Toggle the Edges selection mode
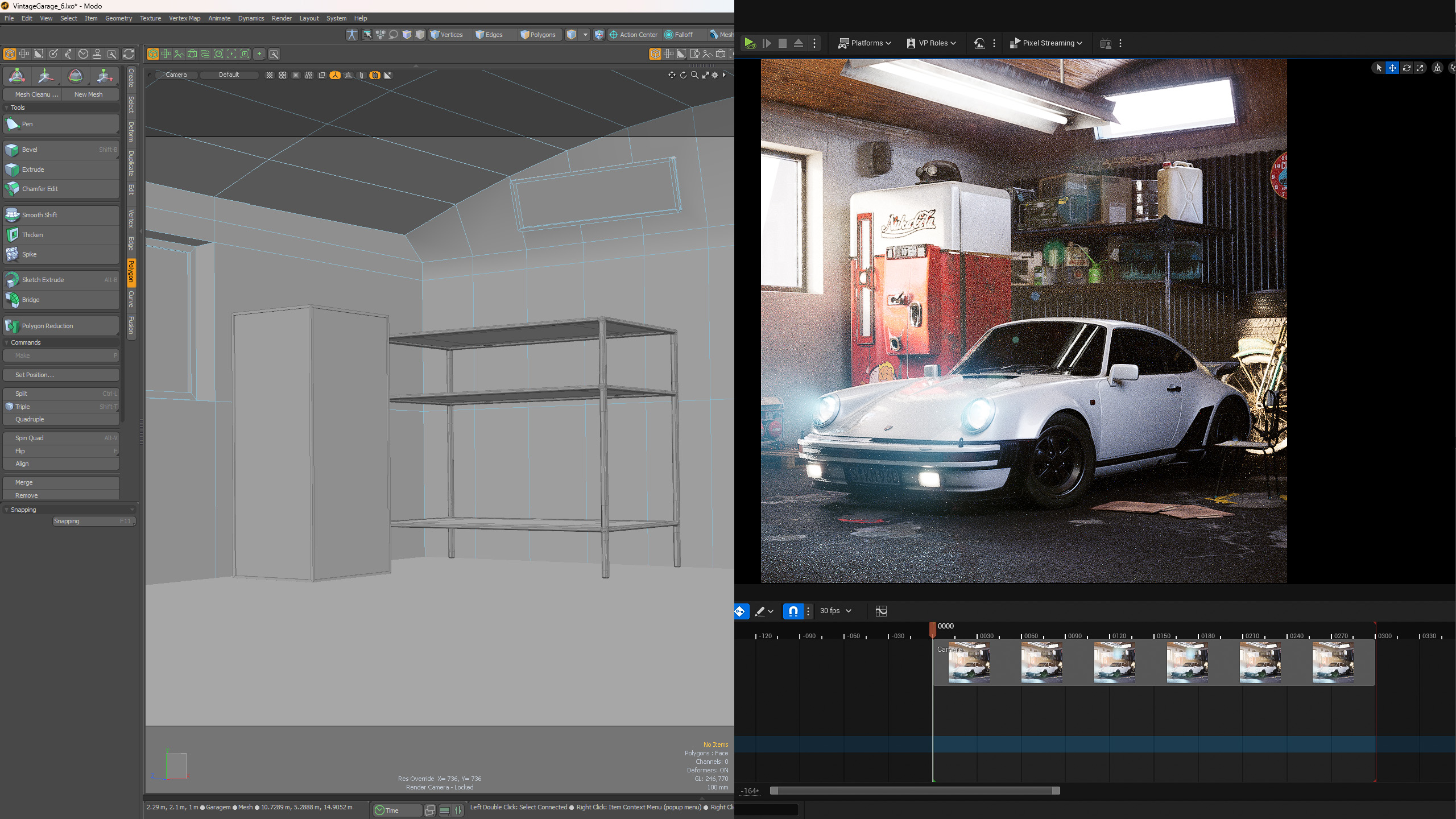 (490, 35)
